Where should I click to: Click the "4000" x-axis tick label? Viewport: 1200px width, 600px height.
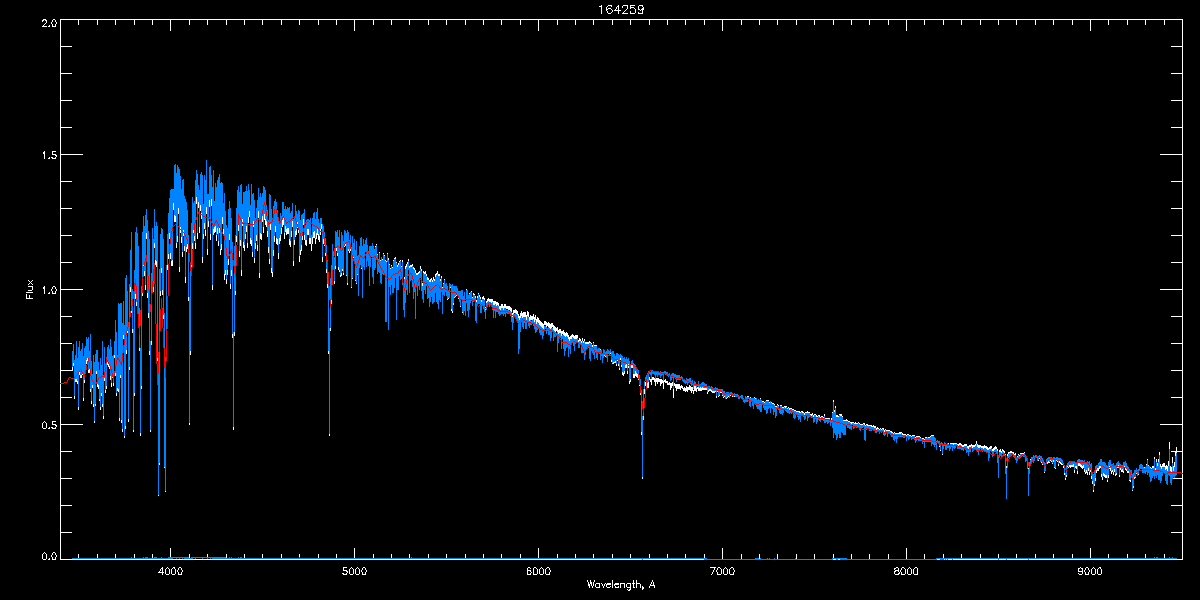point(171,572)
